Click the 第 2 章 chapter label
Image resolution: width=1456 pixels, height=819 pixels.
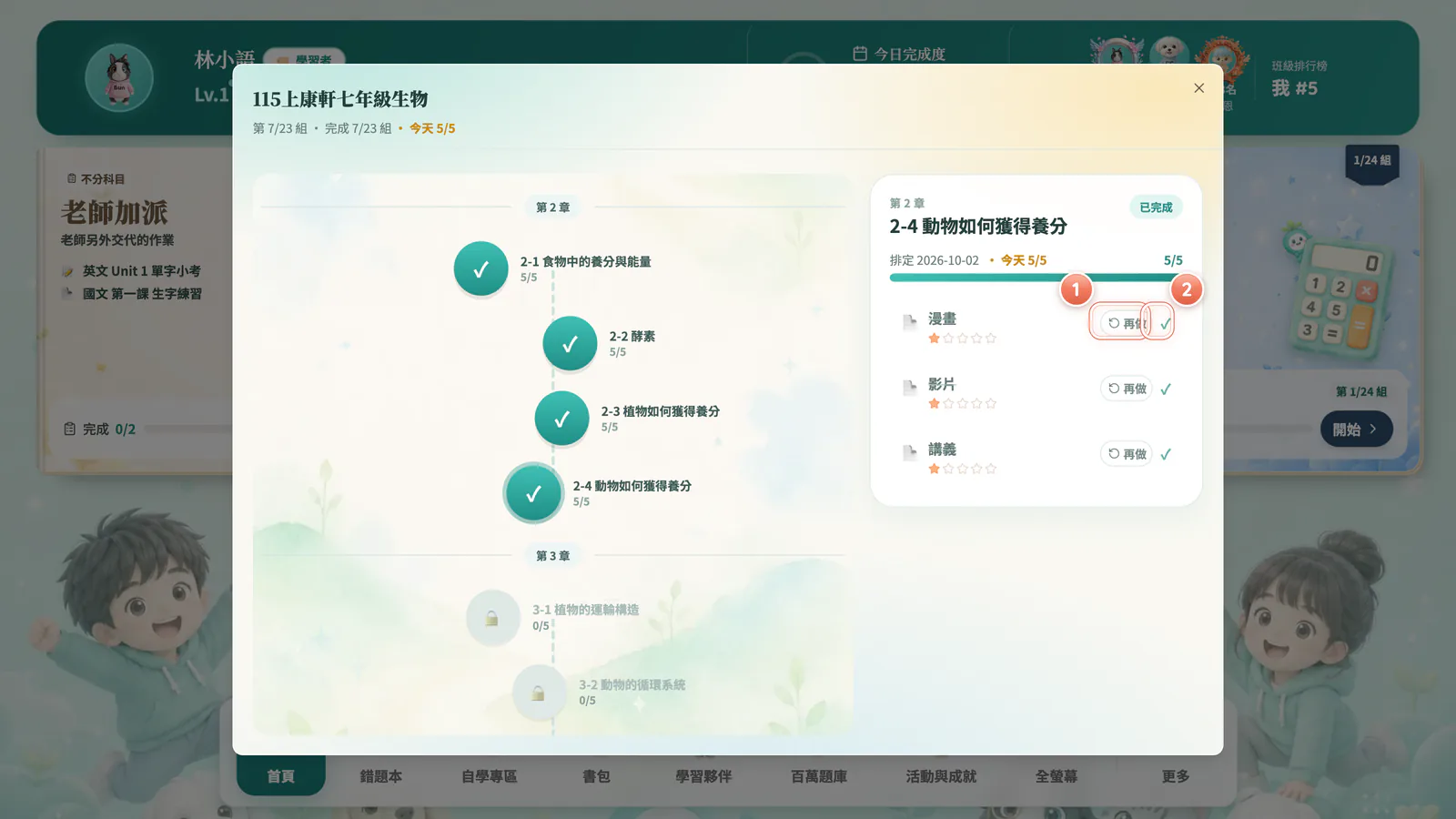tap(552, 207)
